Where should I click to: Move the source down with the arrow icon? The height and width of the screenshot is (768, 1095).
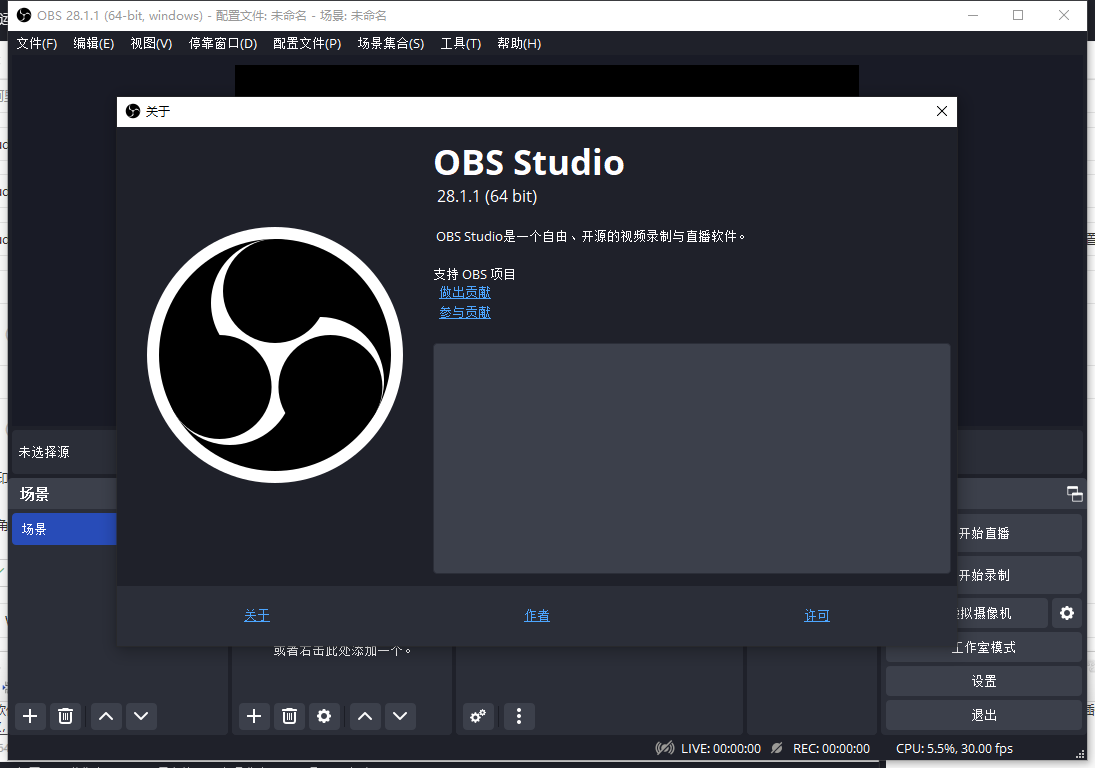(399, 716)
